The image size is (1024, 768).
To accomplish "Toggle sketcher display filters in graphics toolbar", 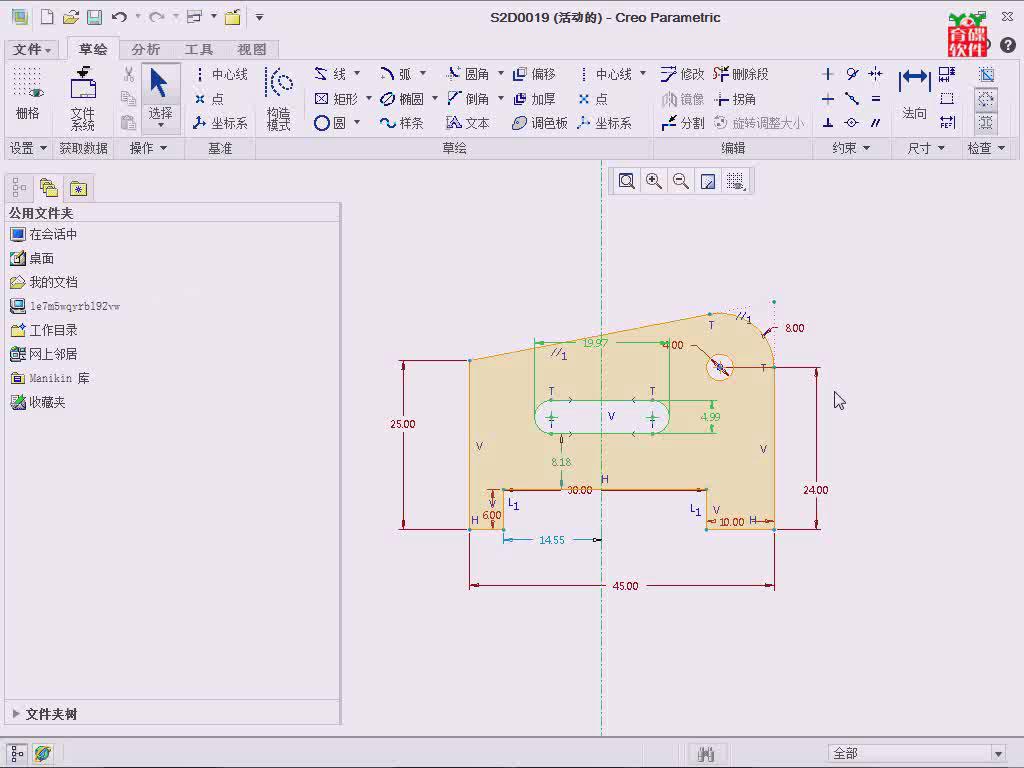I will pos(735,181).
